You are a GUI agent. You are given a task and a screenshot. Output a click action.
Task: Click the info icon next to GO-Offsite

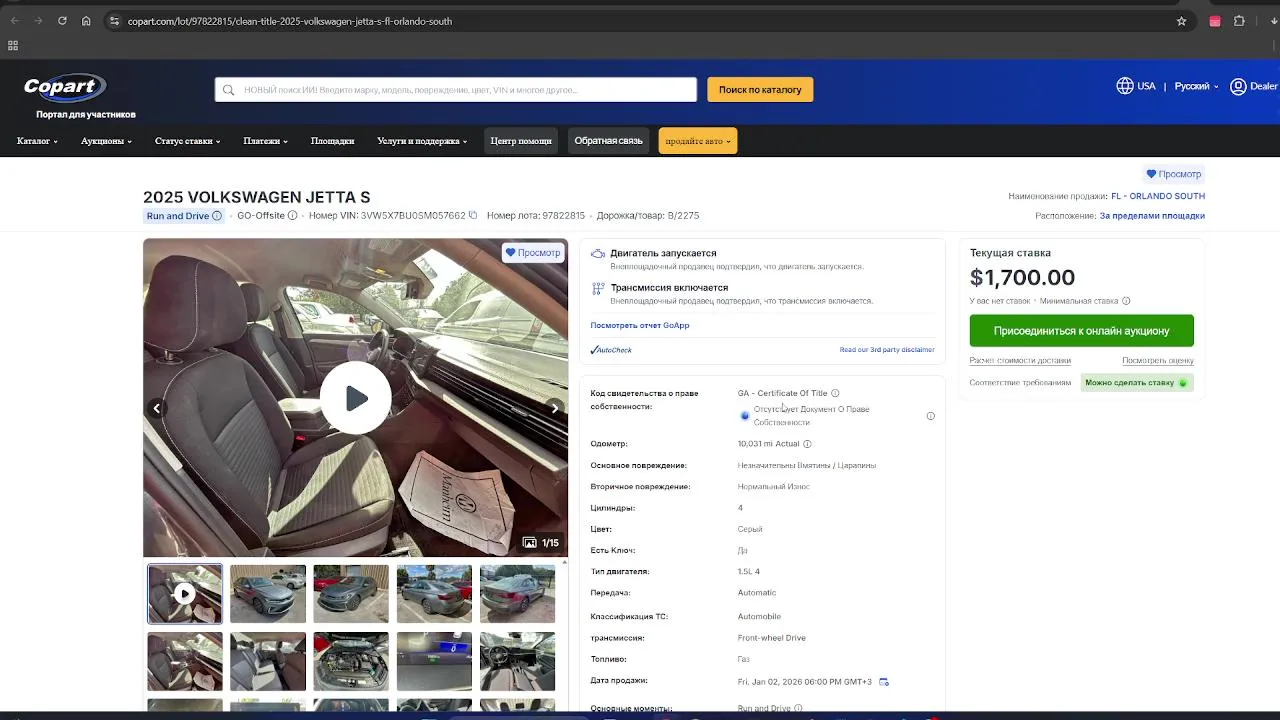[x=293, y=216]
